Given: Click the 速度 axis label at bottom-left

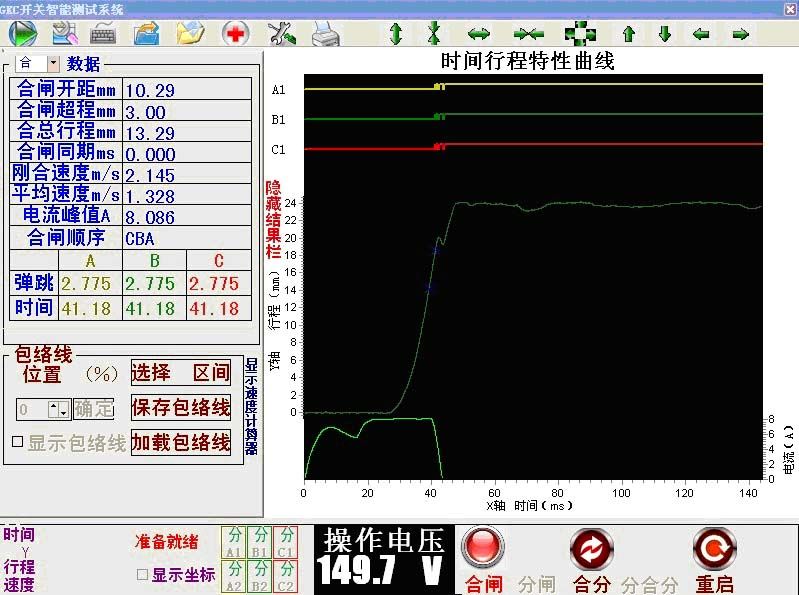Looking at the screenshot, I should 19,584.
